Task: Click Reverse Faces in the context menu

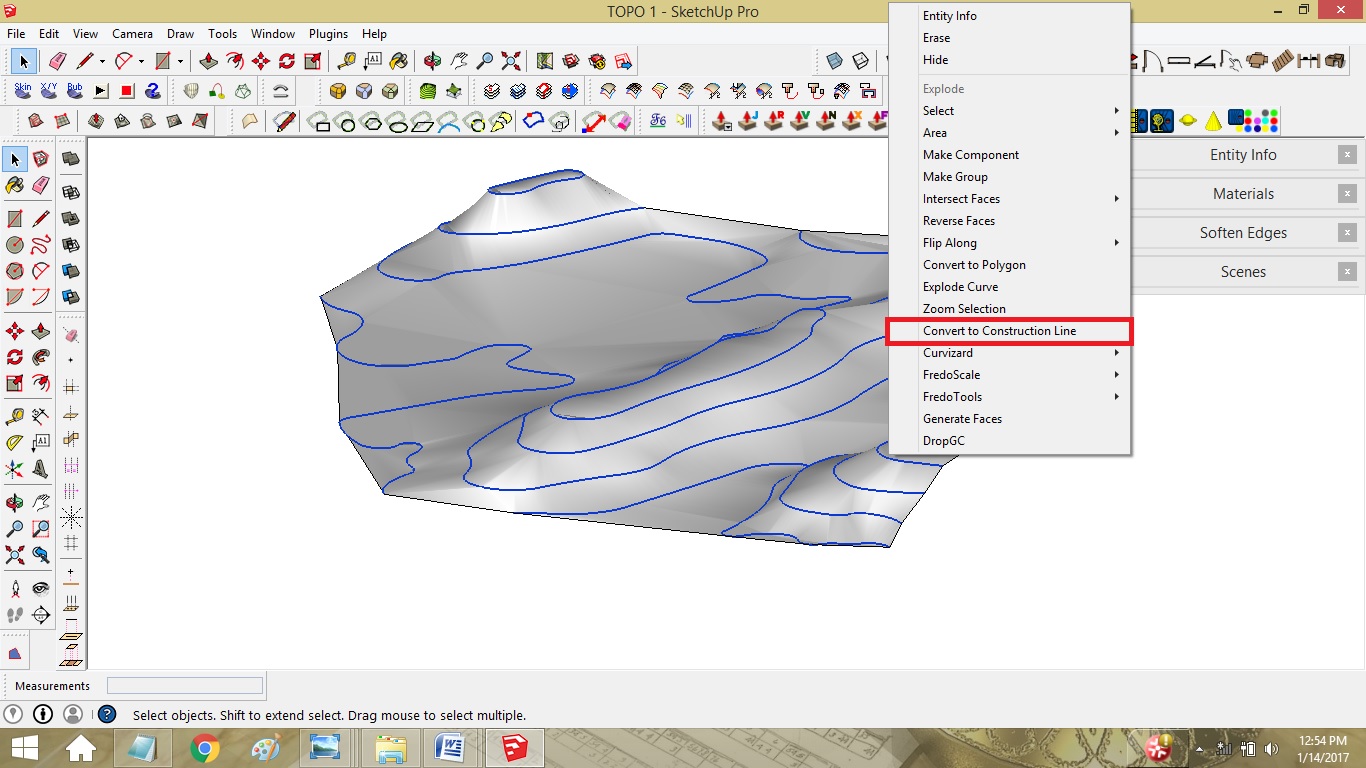Action: click(x=958, y=220)
